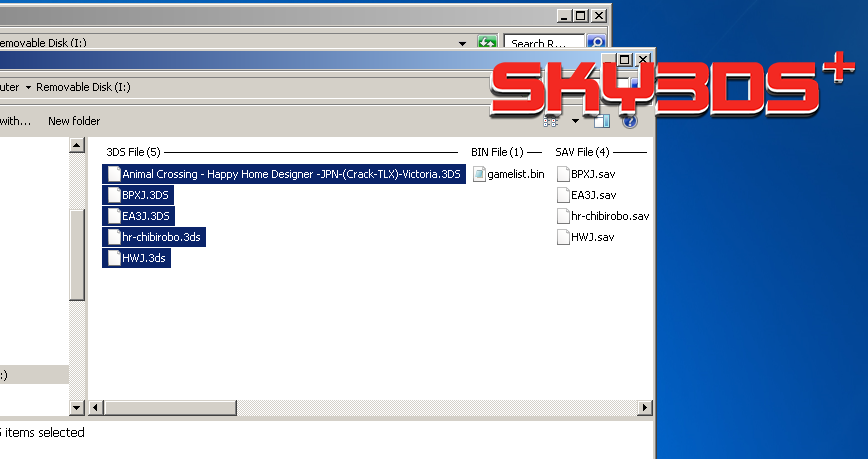868x459 pixels.
Task: Select the HWJ.sav file
Action: pyautogui.click(x=585, y=237)
